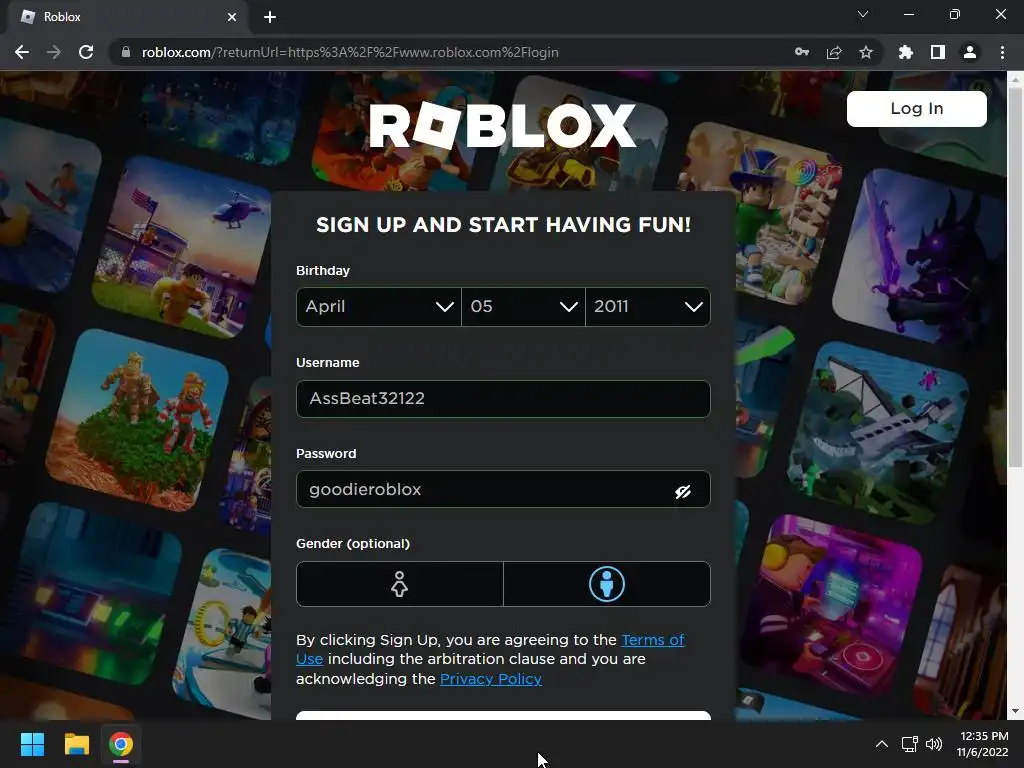Show hidden system tray icons

(x=882, y=744)
